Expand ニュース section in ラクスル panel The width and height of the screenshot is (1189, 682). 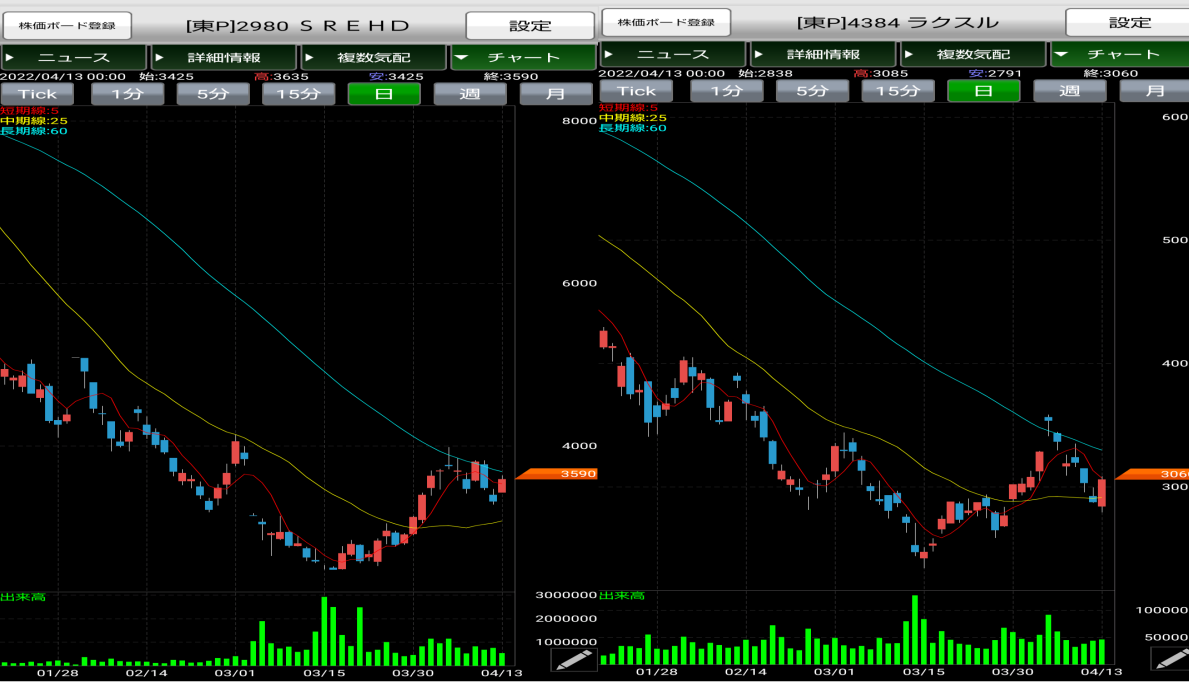click(672, 54)
